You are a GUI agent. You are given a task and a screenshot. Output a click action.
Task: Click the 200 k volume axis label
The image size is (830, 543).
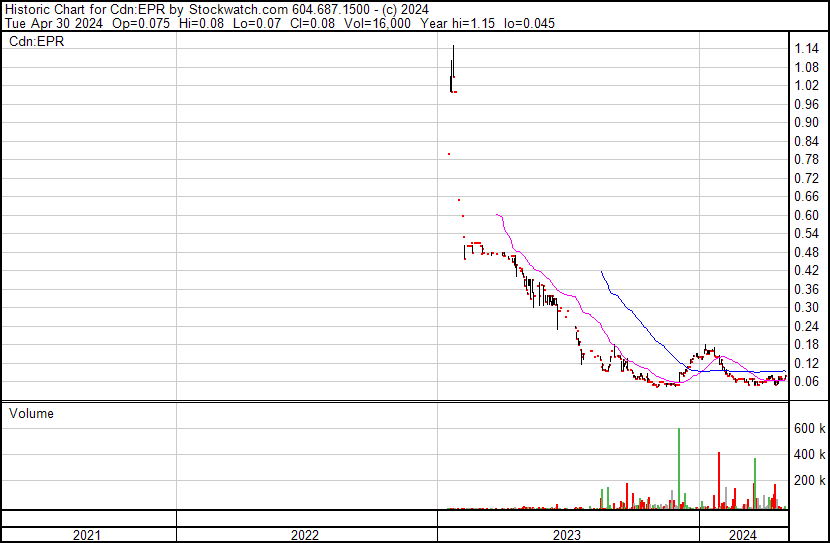point(809,481)
